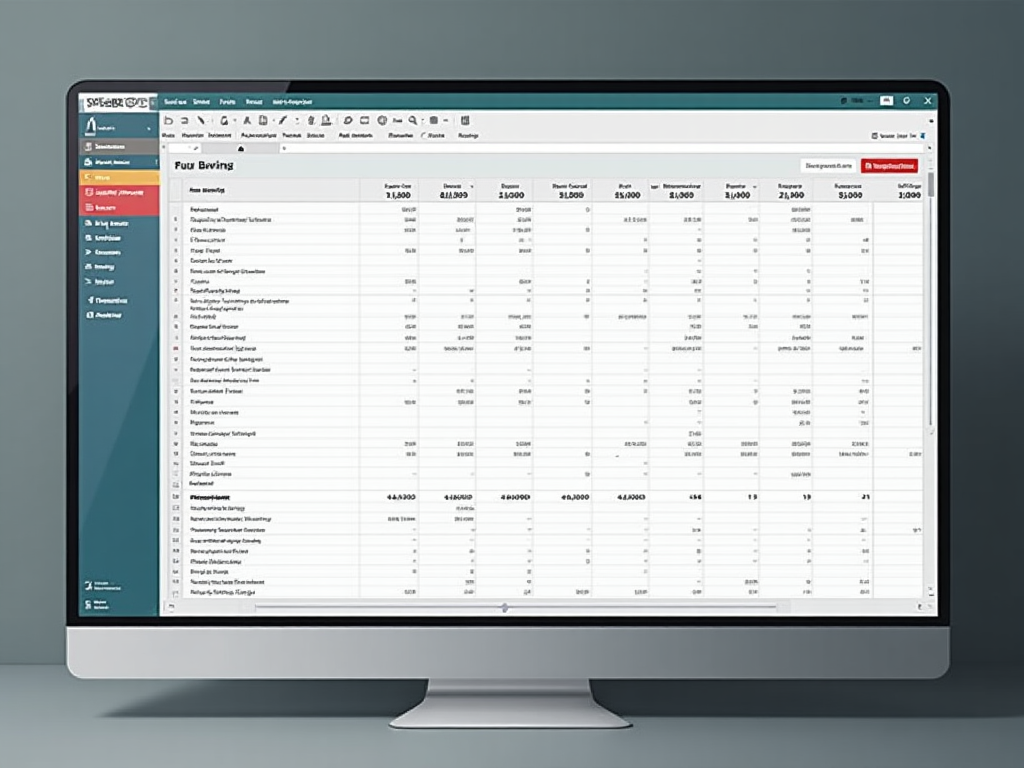Select the yellow highlighted sidebar item
Image resolution: width=1024 pixels, height=768 pixels.
pyautogui.click(x=118, y=177)
